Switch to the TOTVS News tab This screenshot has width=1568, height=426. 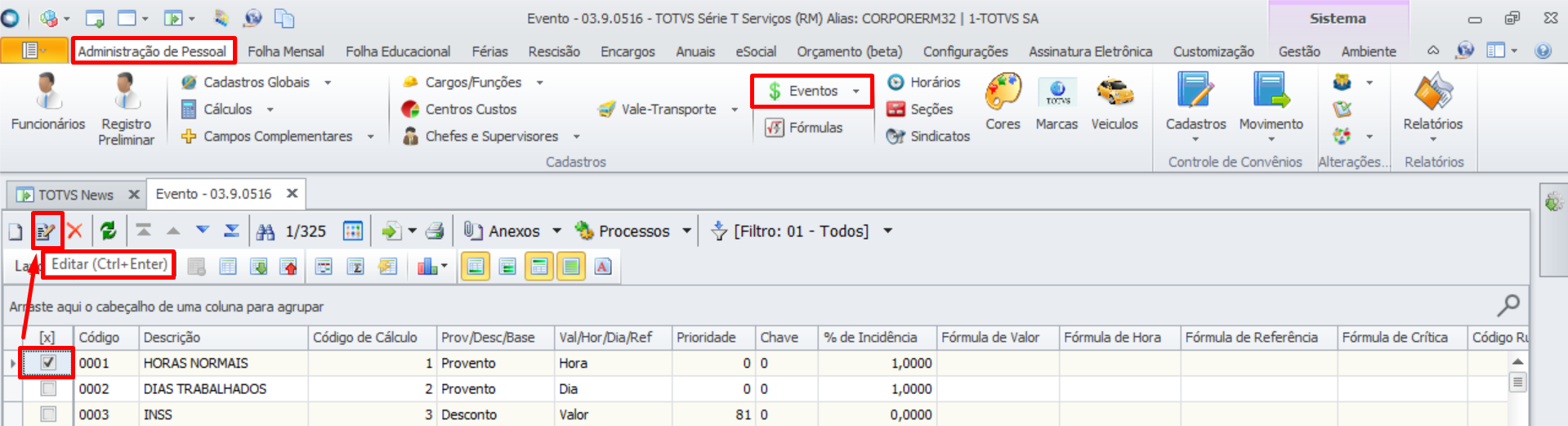[x=75, y=195]
